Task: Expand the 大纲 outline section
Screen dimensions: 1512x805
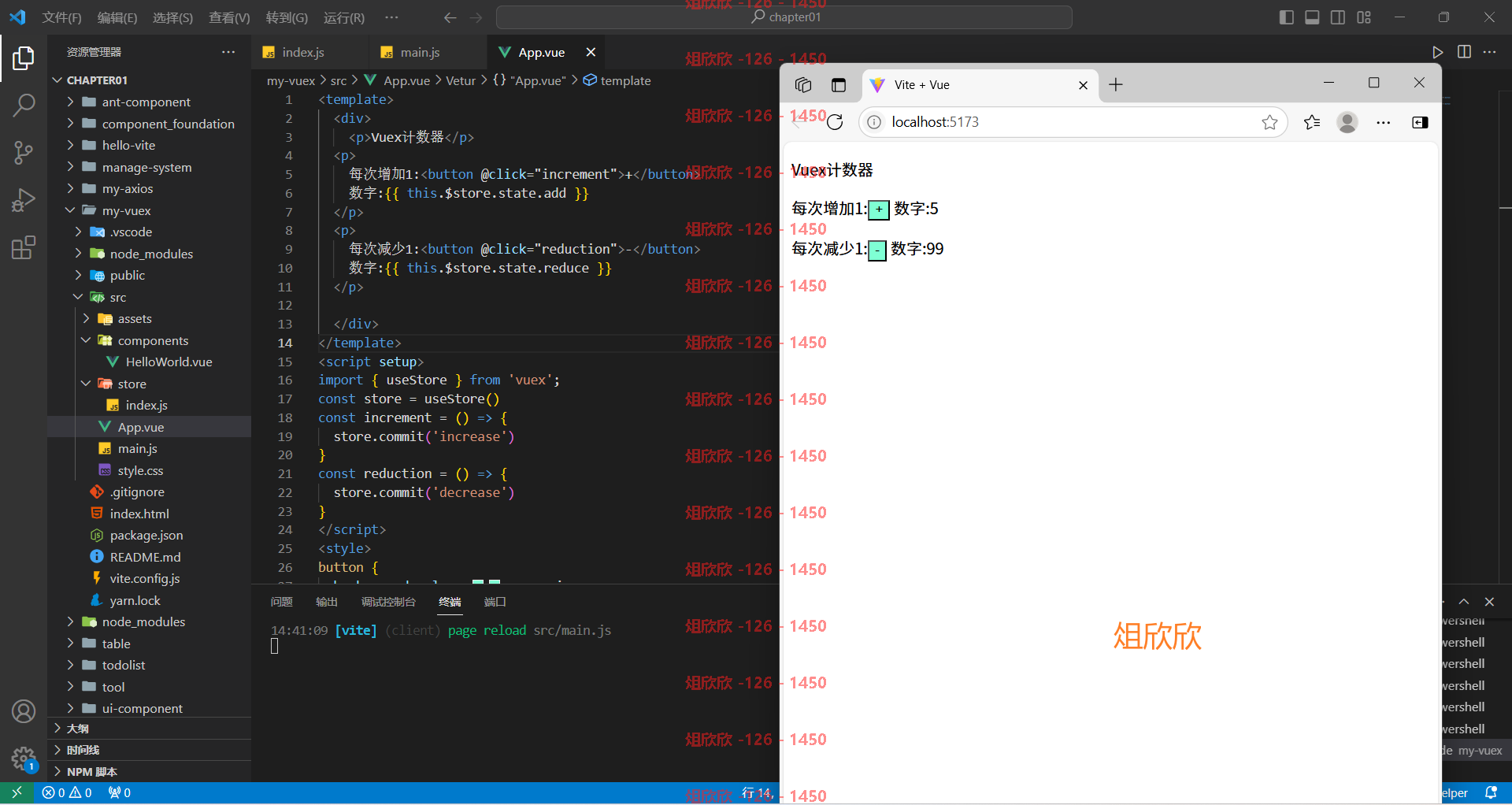Action: 150,729
